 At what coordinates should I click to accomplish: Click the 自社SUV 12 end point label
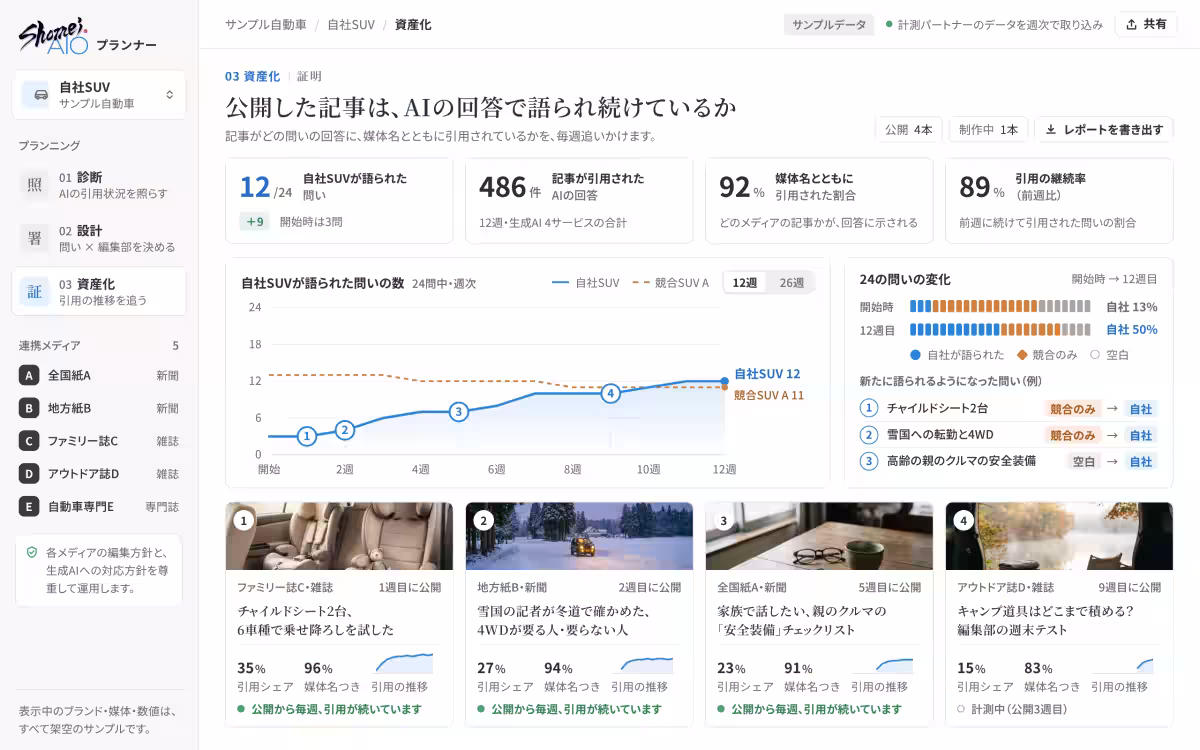click(767, 373)
